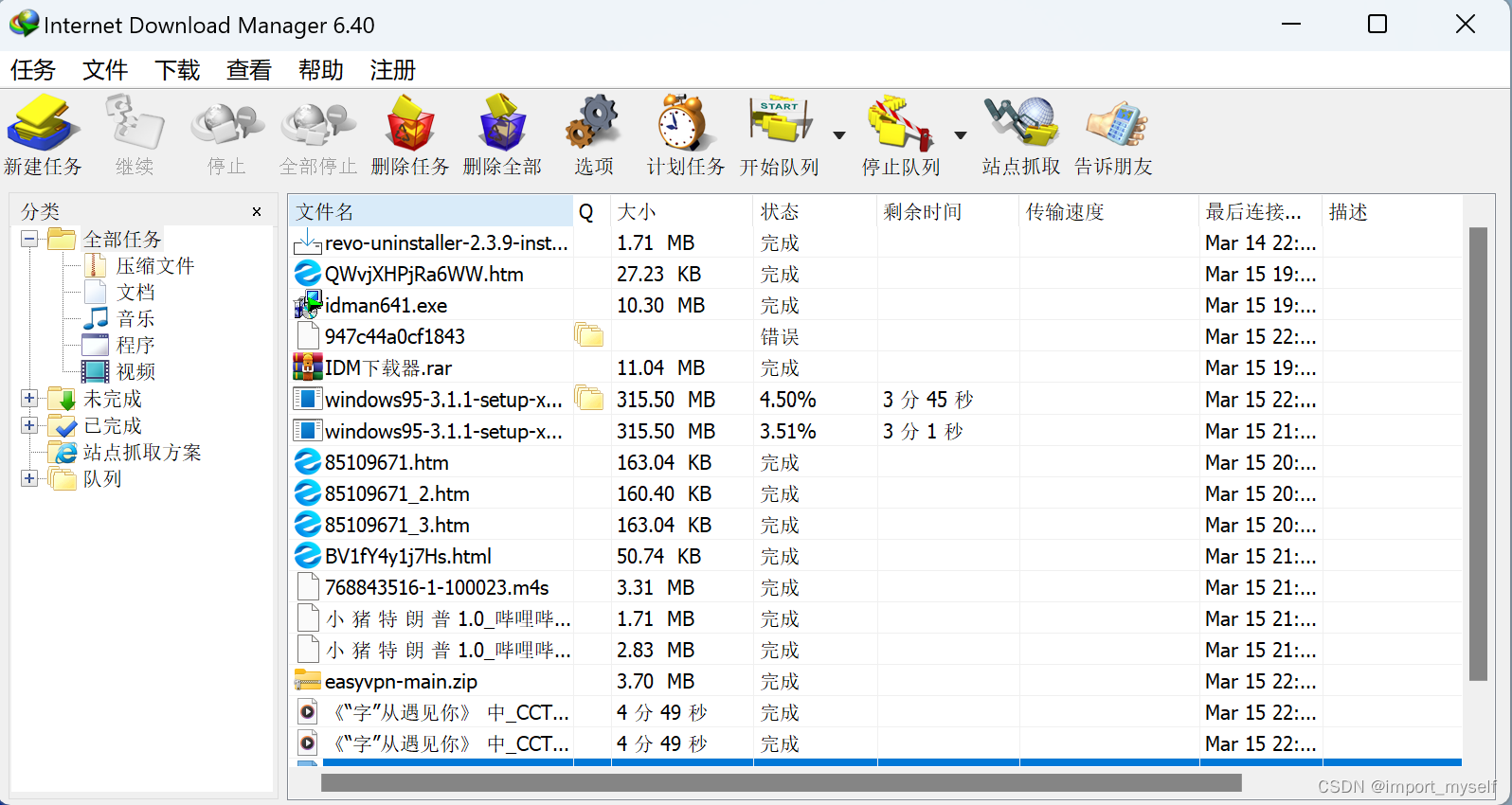
Task: Click the 停止队列 (stop queue) icon
Action: point(900,123)
